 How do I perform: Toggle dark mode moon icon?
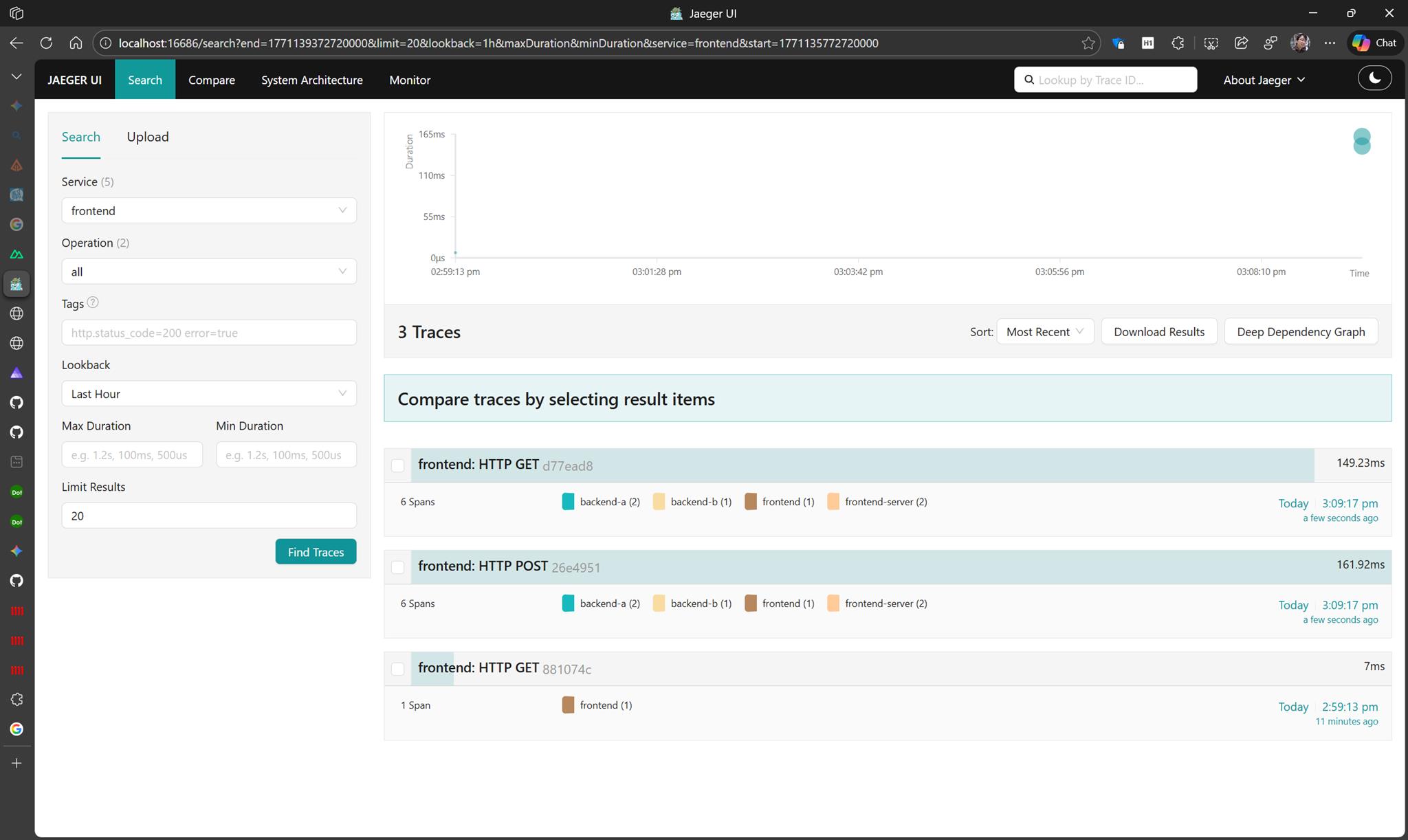(1374, 78)
